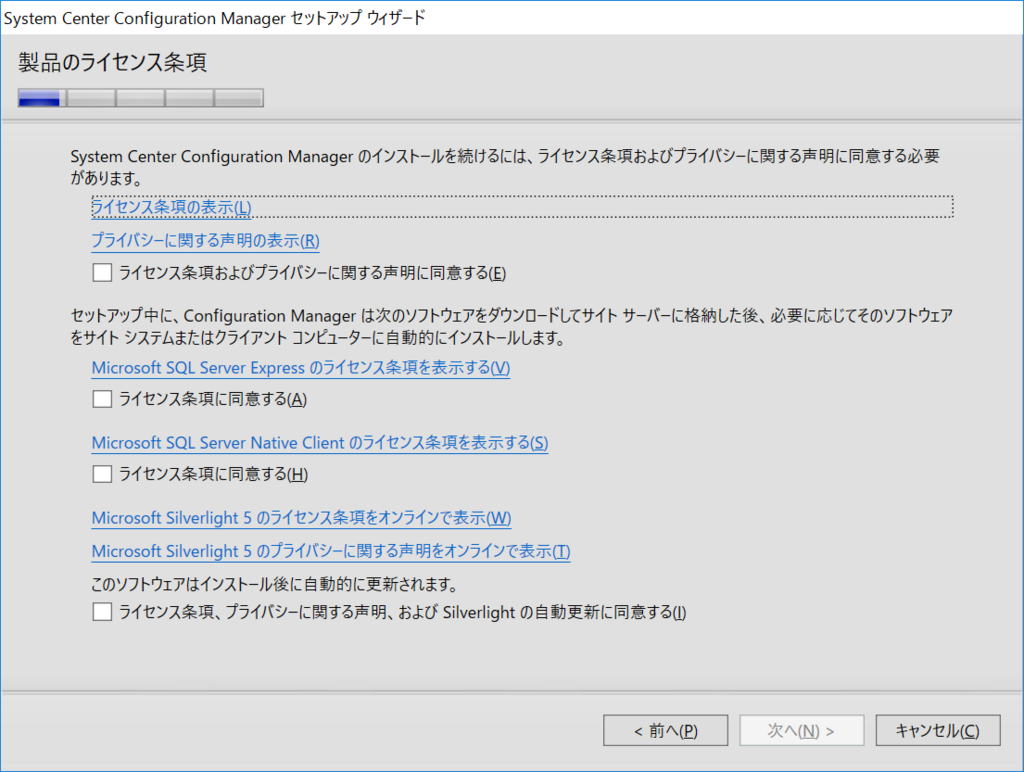
Task: Open Microsoft SQL Server Express license terms link
Action: click(x=300, y=368)
